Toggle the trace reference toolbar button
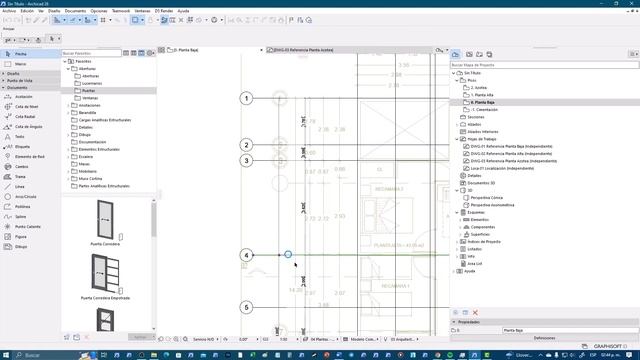 tap(164, 20)
